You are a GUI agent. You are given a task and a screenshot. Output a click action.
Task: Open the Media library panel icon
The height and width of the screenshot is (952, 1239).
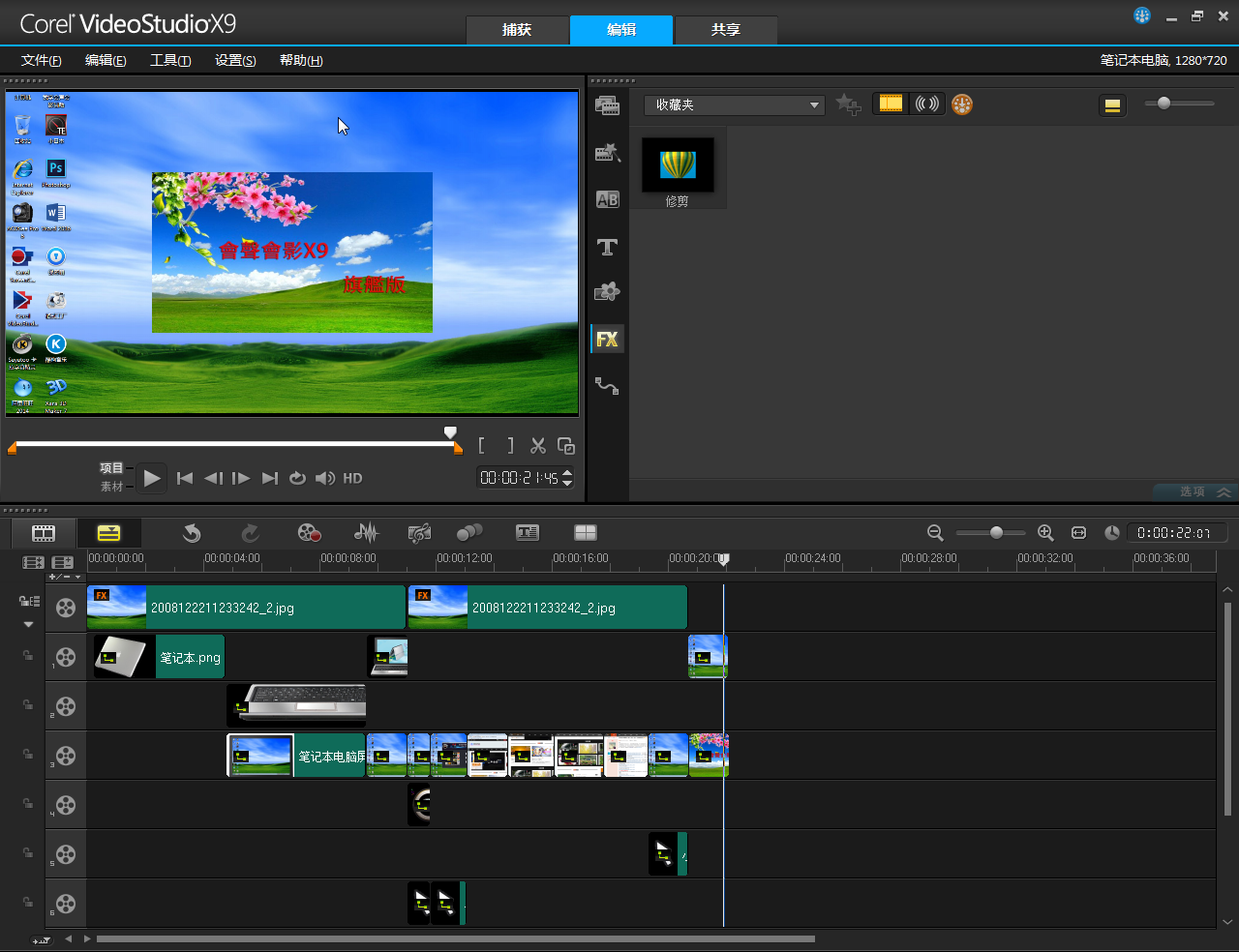[607, 105]
